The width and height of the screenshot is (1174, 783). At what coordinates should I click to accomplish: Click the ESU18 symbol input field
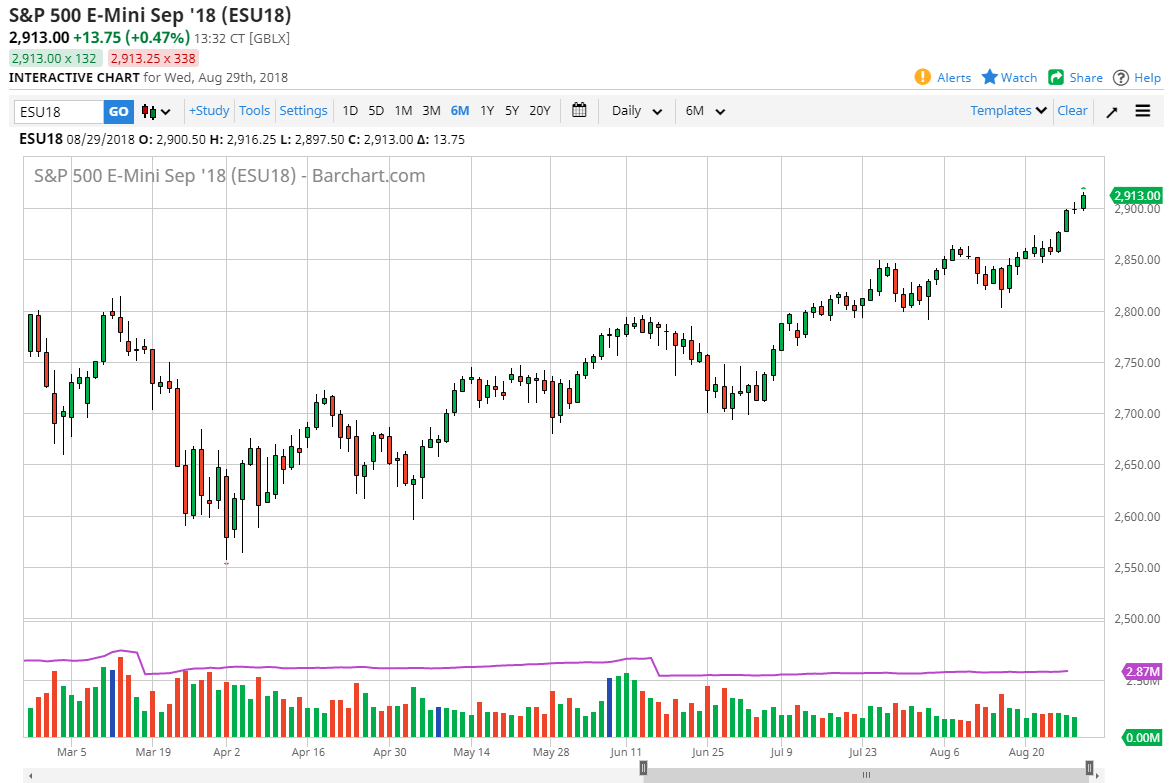click(x=58, y=111)
